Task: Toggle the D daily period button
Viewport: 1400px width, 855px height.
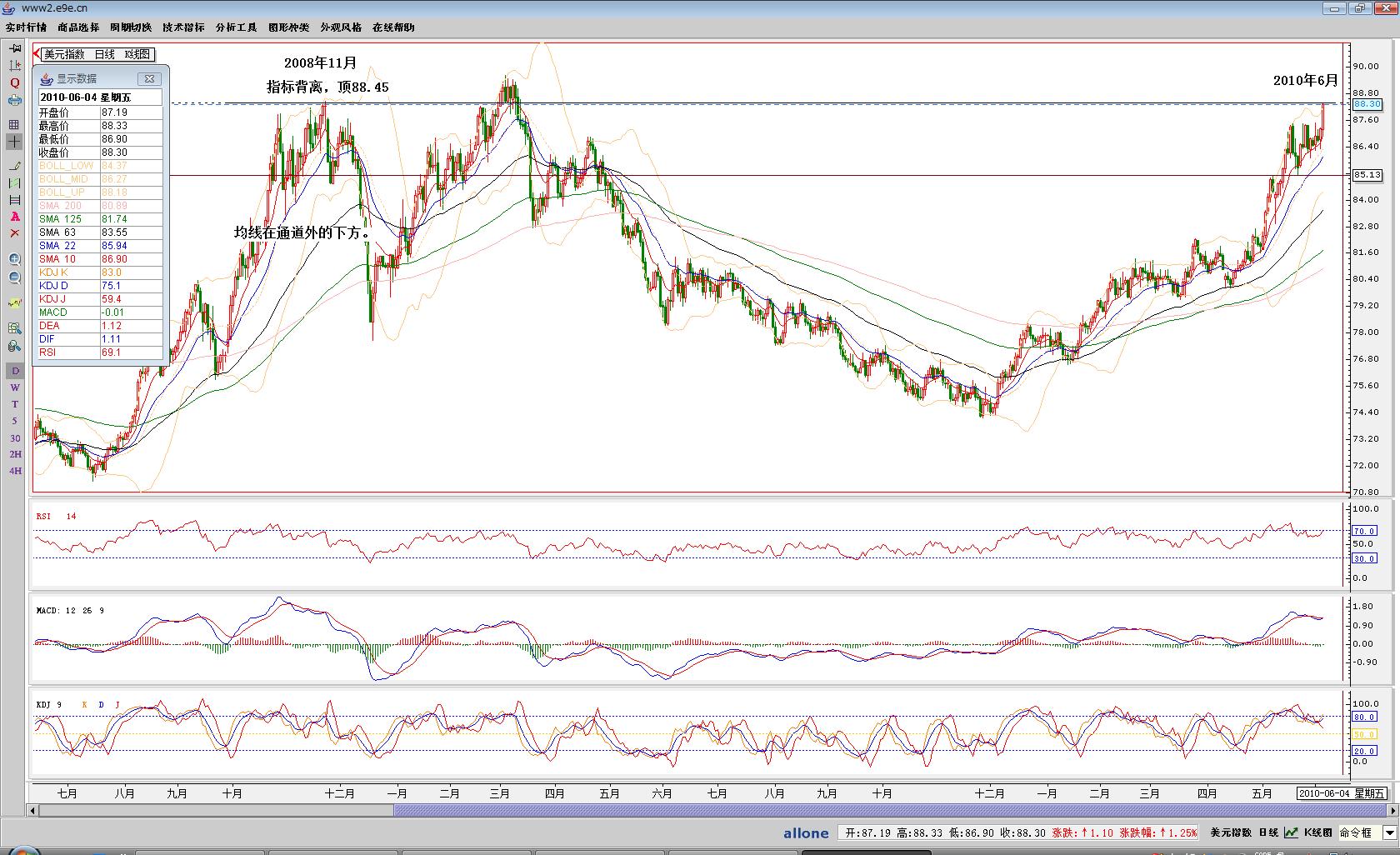Action: (15, 371)
